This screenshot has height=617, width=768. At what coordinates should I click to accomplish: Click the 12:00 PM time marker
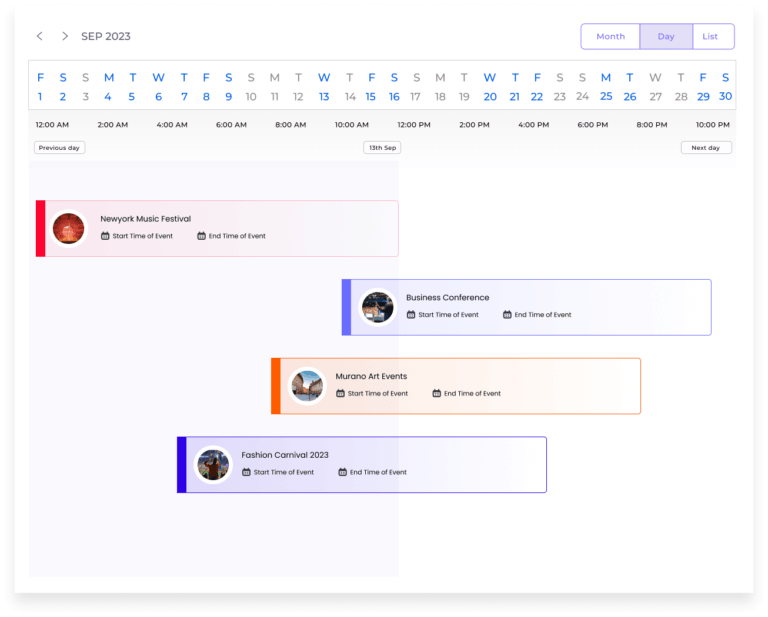(414, 125)
